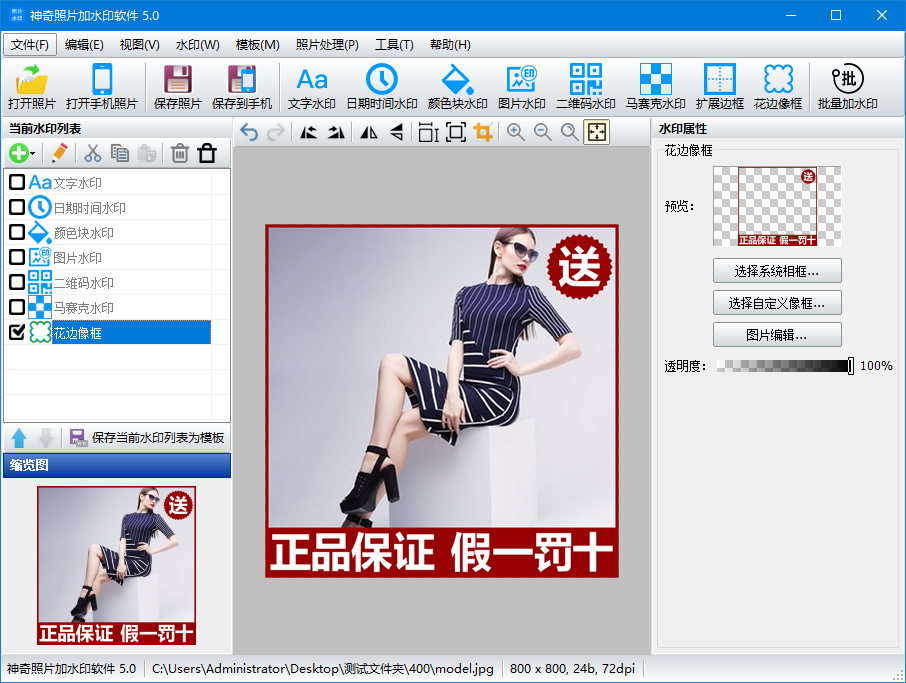Viewport: 906px width, 683px height.
Task: Click the orange crop tool icon
Action: click(483, 132)
